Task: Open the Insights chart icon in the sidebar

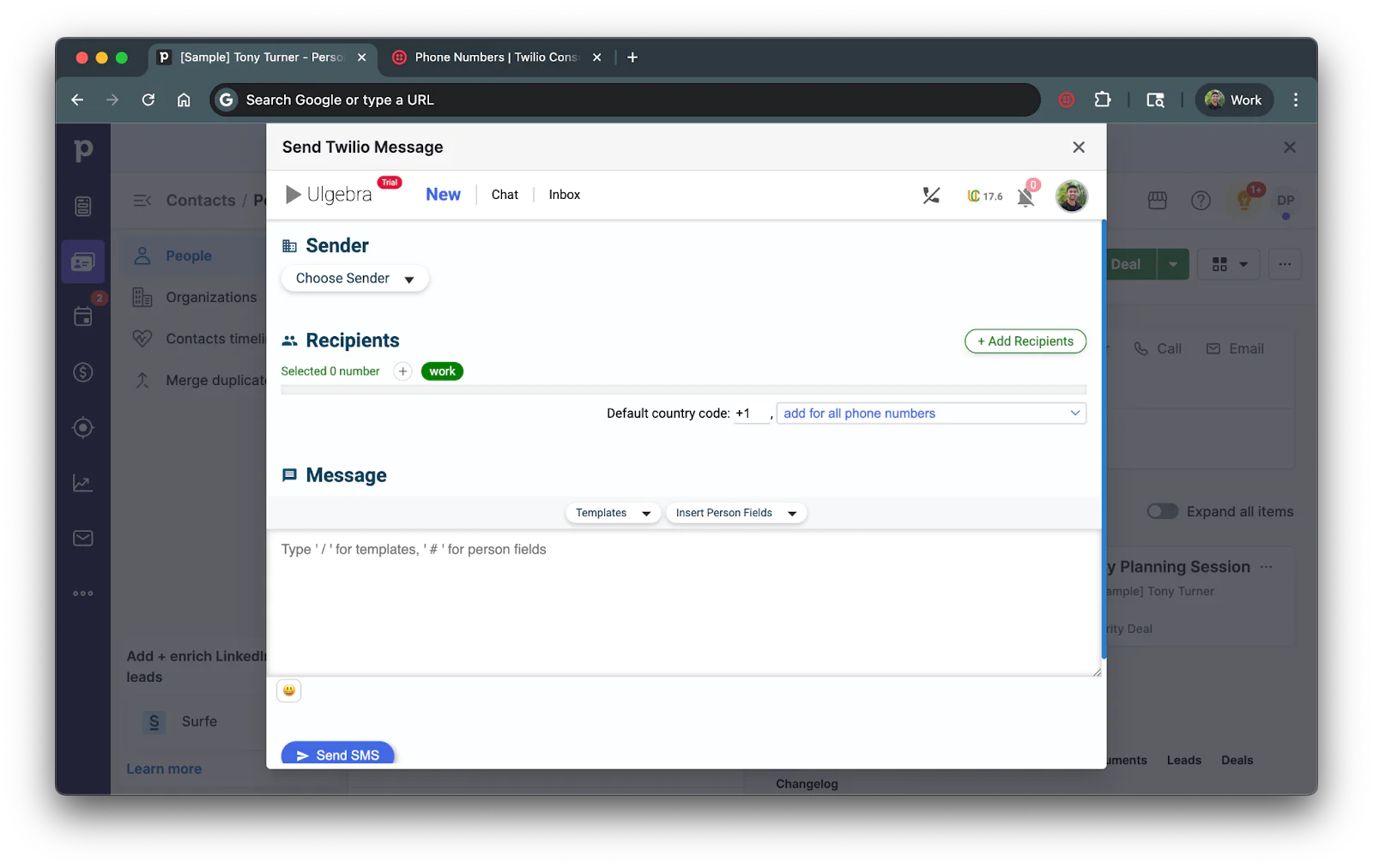Action: coord(82,482)
